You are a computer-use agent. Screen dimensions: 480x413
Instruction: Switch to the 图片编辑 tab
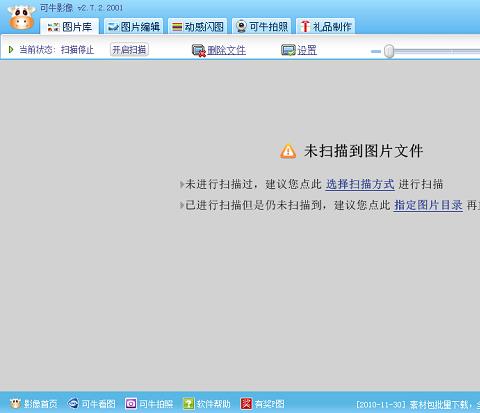[134, 26]
